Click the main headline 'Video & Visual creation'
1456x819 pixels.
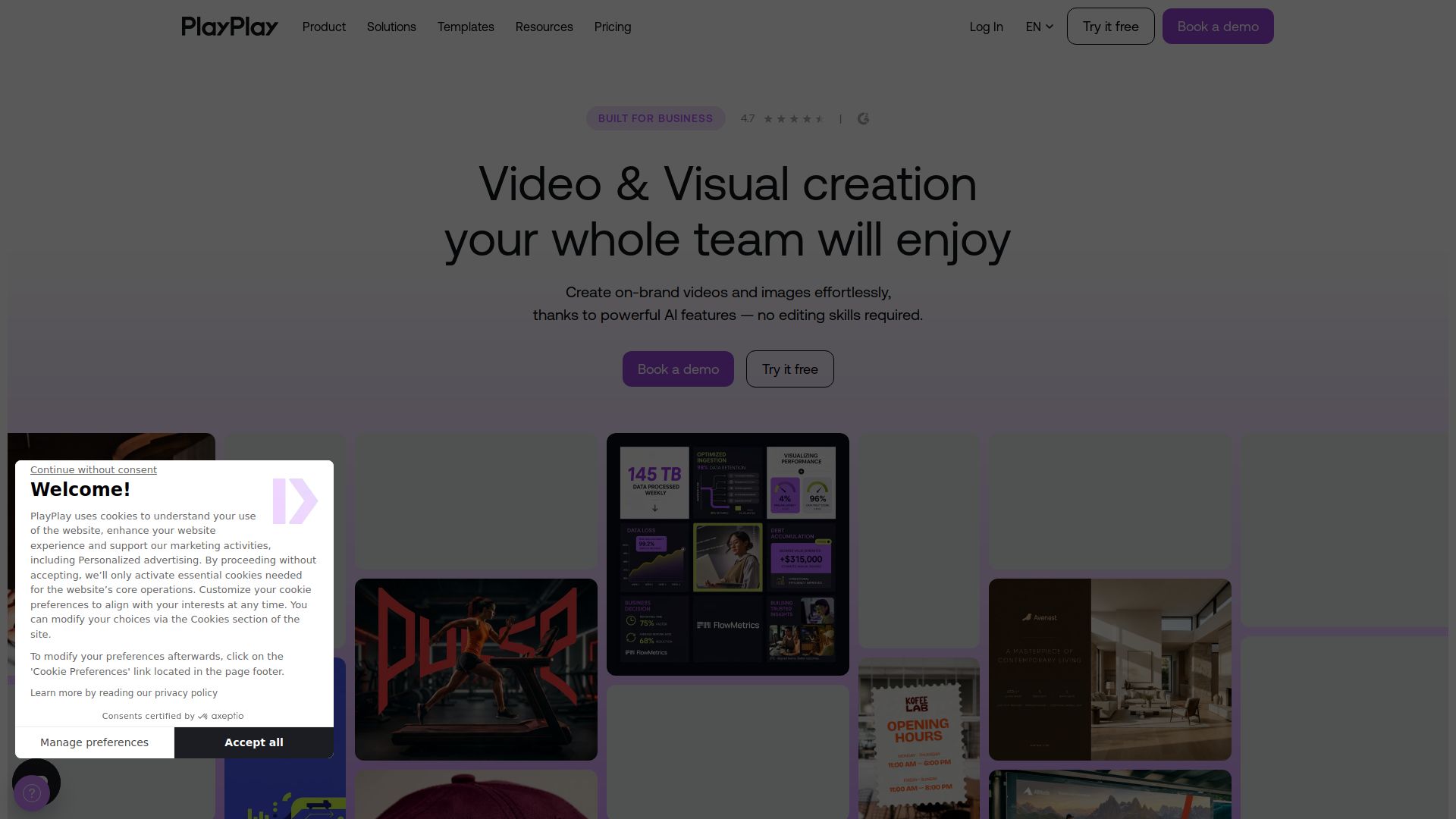tap(728, 184)
